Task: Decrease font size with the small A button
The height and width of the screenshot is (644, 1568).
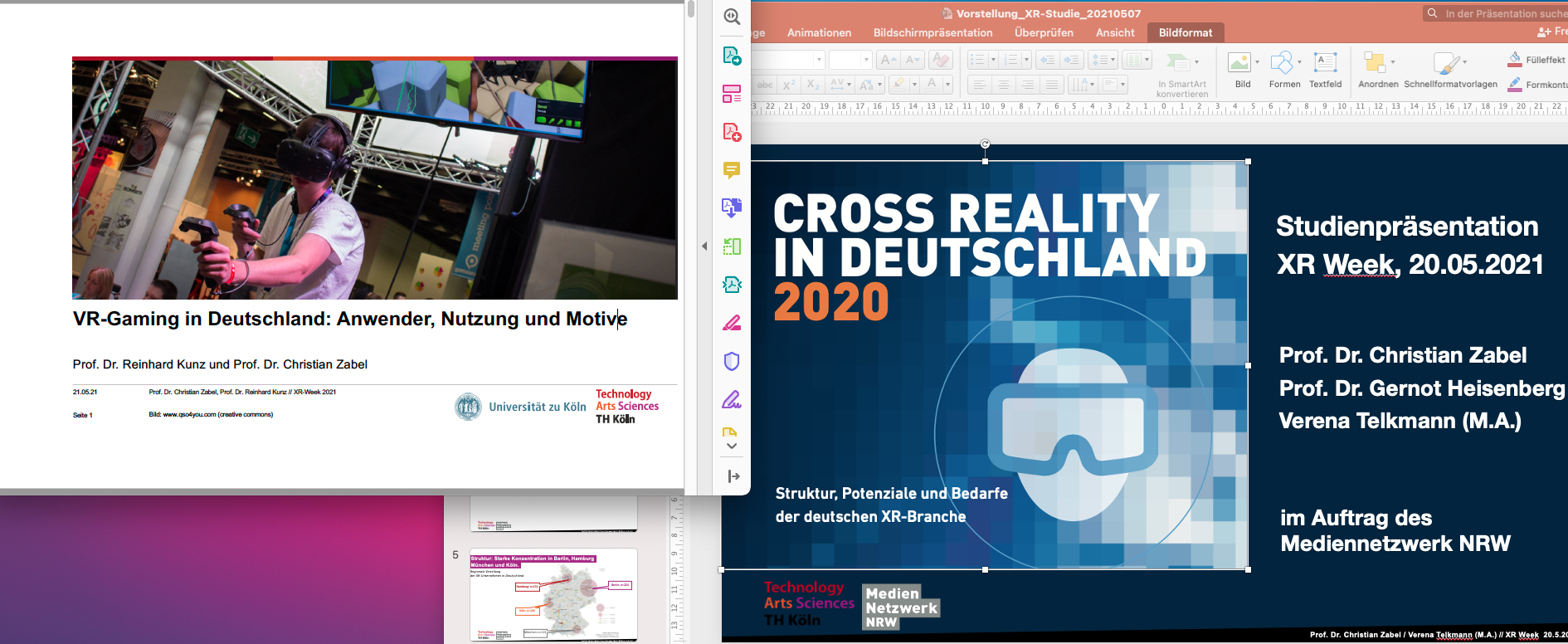Action: coord(912,60)
